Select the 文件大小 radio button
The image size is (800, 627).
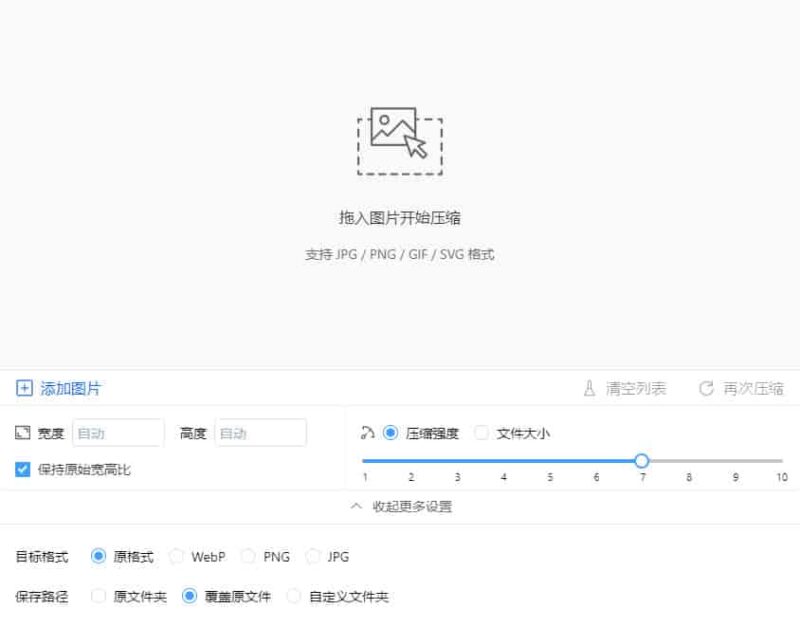click(x=482, y=433)
